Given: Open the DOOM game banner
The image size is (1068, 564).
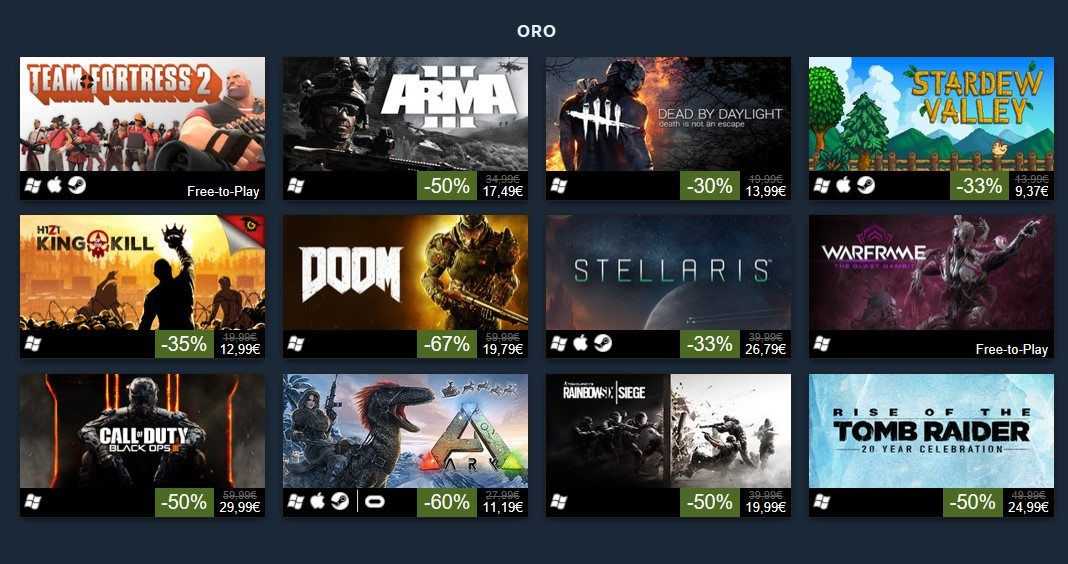Looking at the screenshot, I should [405, 272].
